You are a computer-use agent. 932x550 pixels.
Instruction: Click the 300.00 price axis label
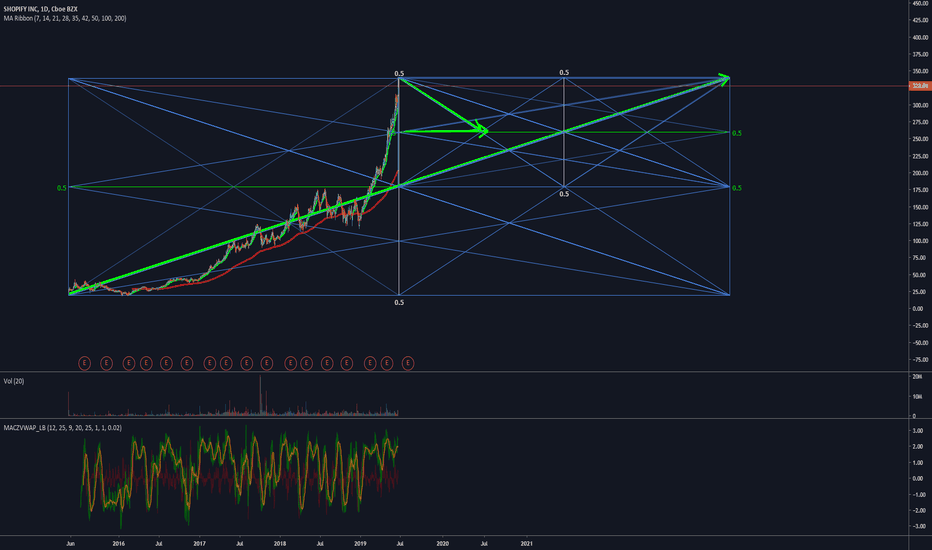point(920,105)
